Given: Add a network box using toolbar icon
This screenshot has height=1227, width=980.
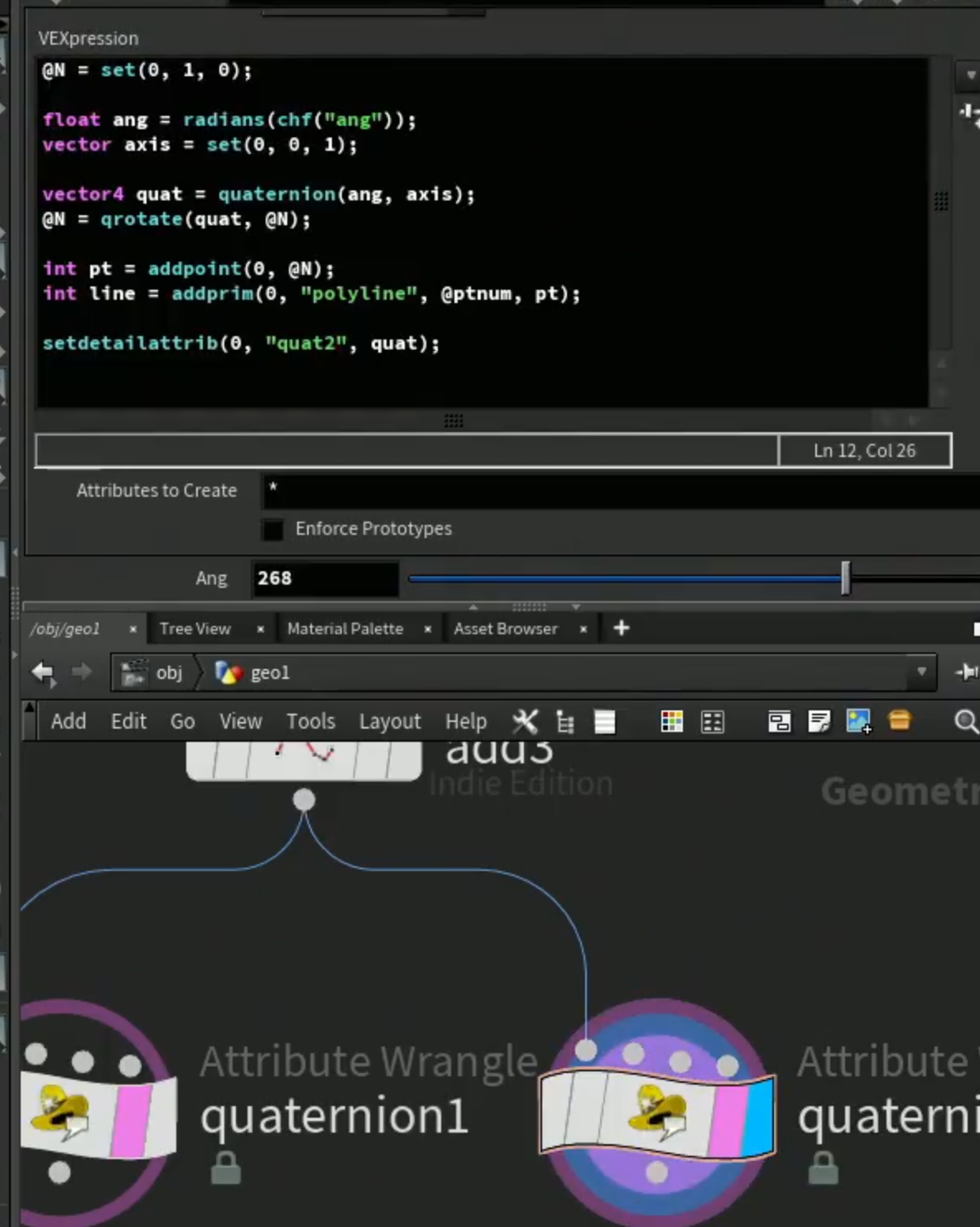Looking at the screenshot, I should [779, 722].
